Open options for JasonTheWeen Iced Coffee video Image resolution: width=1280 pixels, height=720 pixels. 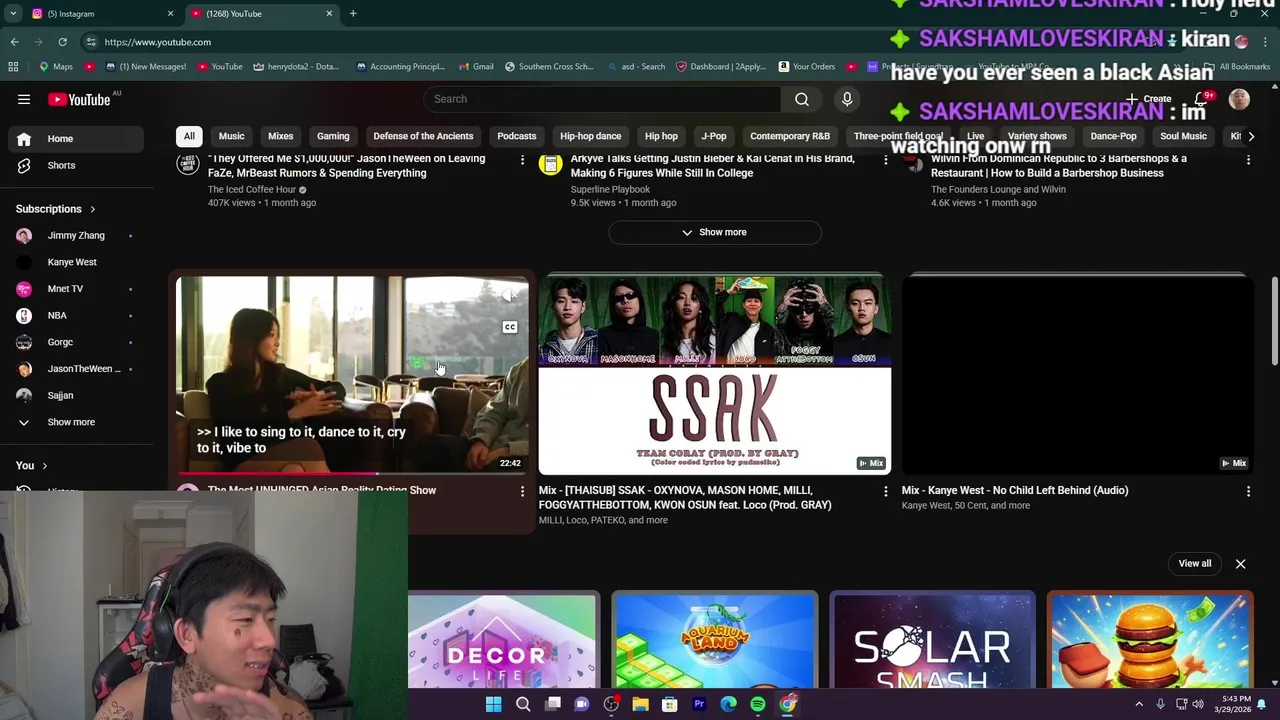[x=522, y=160]
